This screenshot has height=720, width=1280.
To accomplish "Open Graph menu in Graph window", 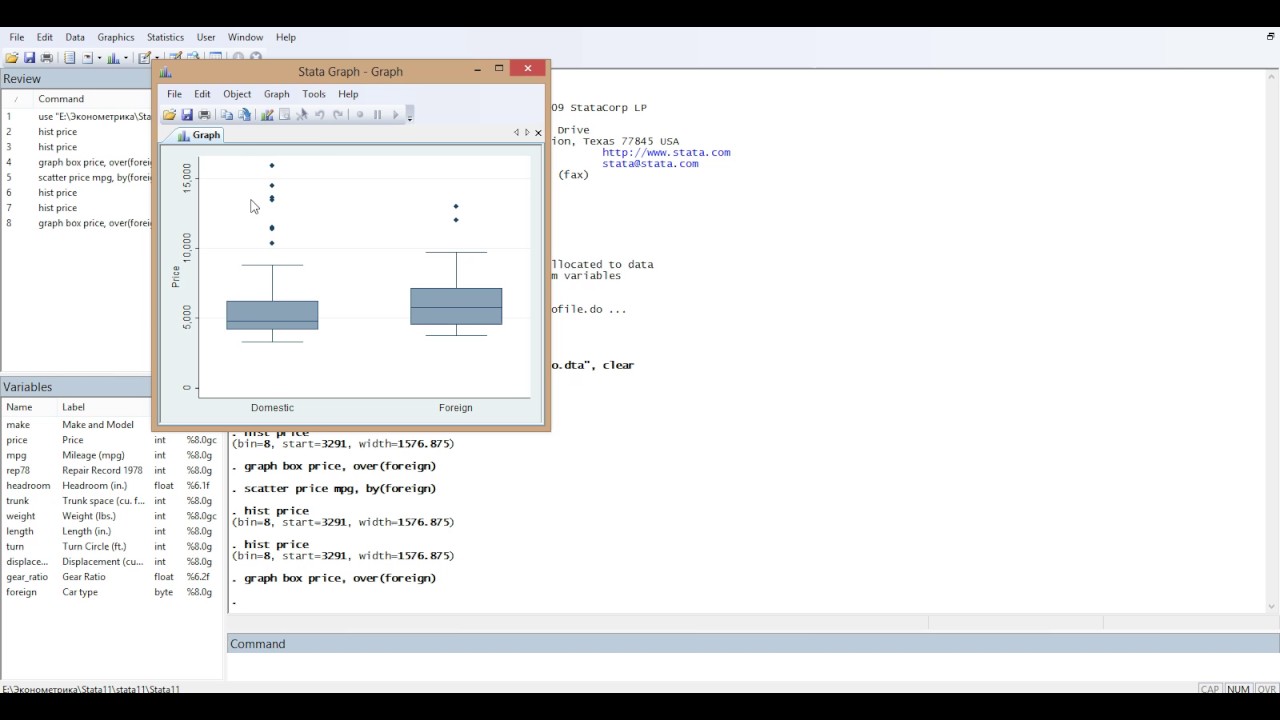I will point(276,94).
